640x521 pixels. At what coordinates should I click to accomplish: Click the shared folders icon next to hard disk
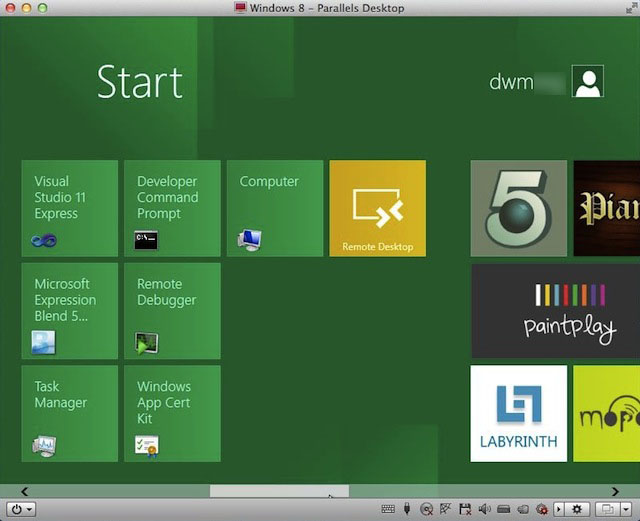[523, 509]
